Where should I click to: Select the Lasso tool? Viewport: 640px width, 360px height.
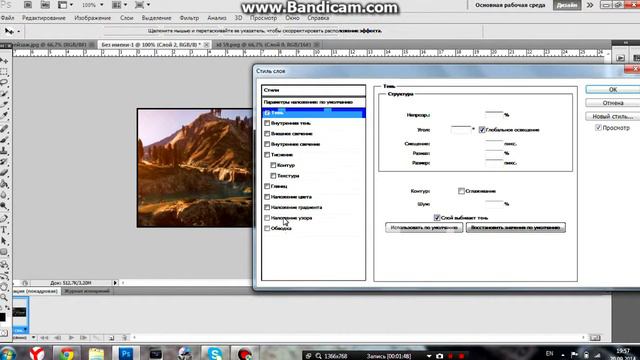[x=4, y=83]
